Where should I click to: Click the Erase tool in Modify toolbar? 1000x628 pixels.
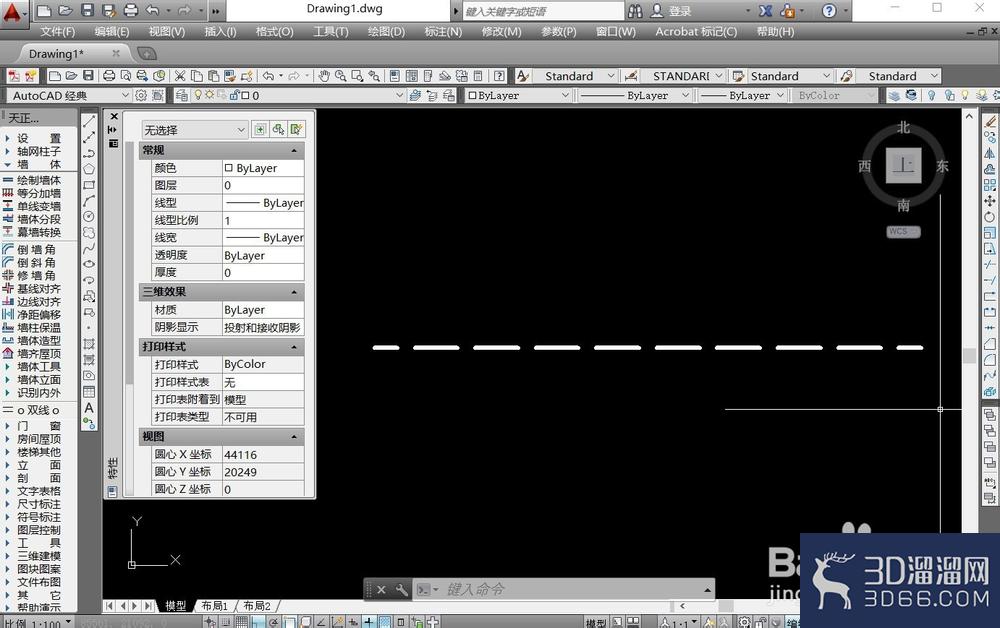tap(990, 121)
